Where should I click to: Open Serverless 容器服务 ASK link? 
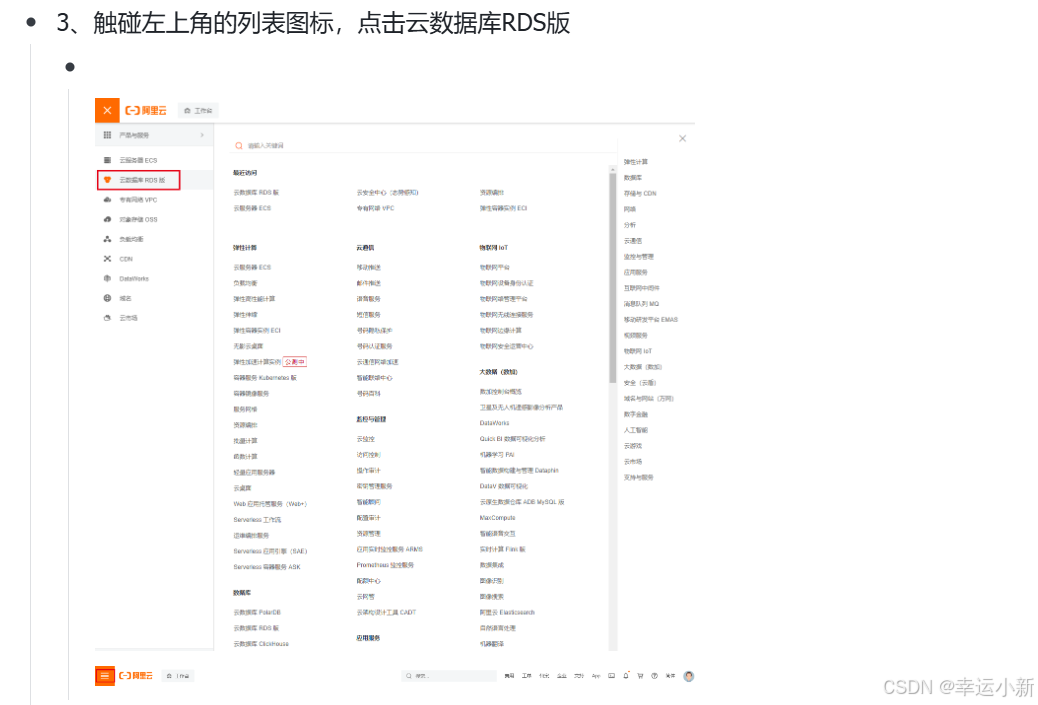pyautogui.click(x=267, y=567)
